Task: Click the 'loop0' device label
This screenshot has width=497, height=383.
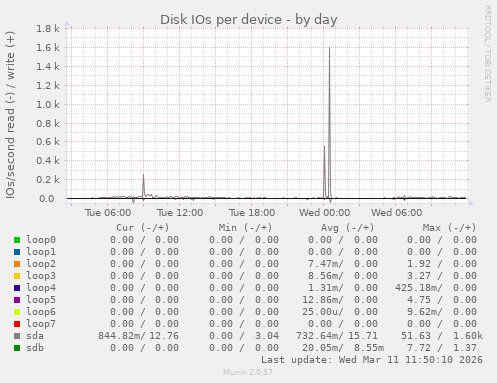Action: coord(41,240)
